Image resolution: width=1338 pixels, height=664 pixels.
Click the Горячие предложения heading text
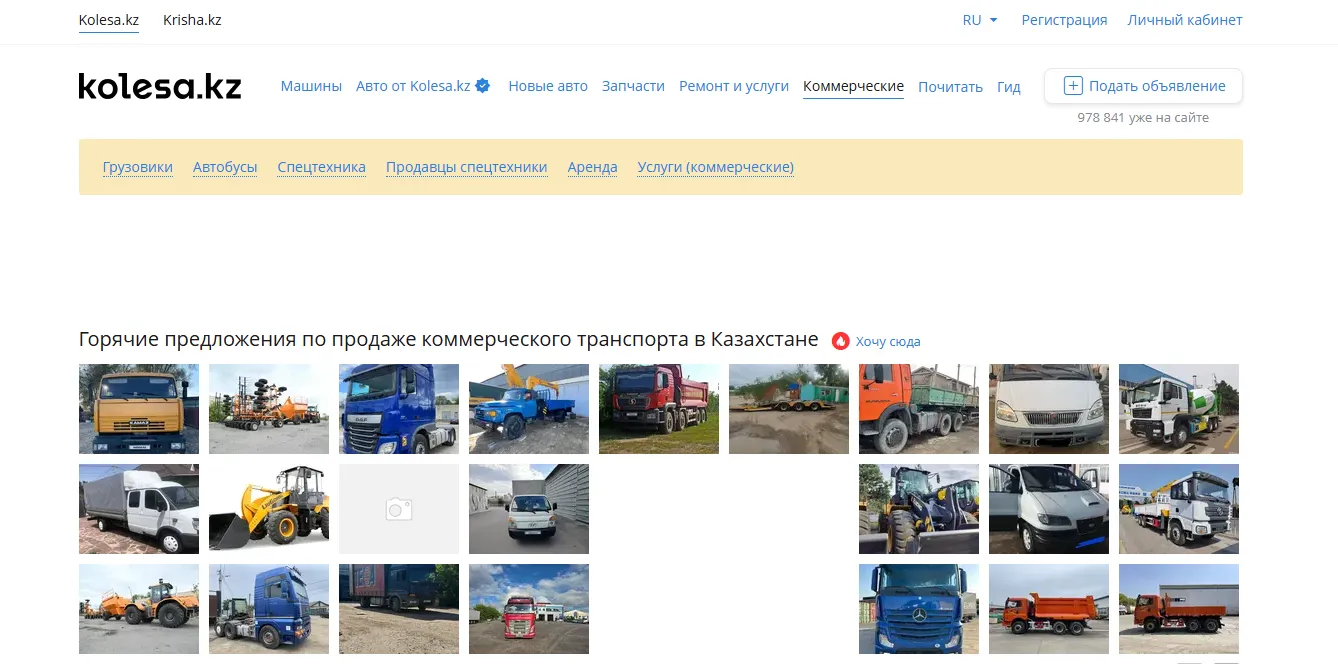(449, 340)
